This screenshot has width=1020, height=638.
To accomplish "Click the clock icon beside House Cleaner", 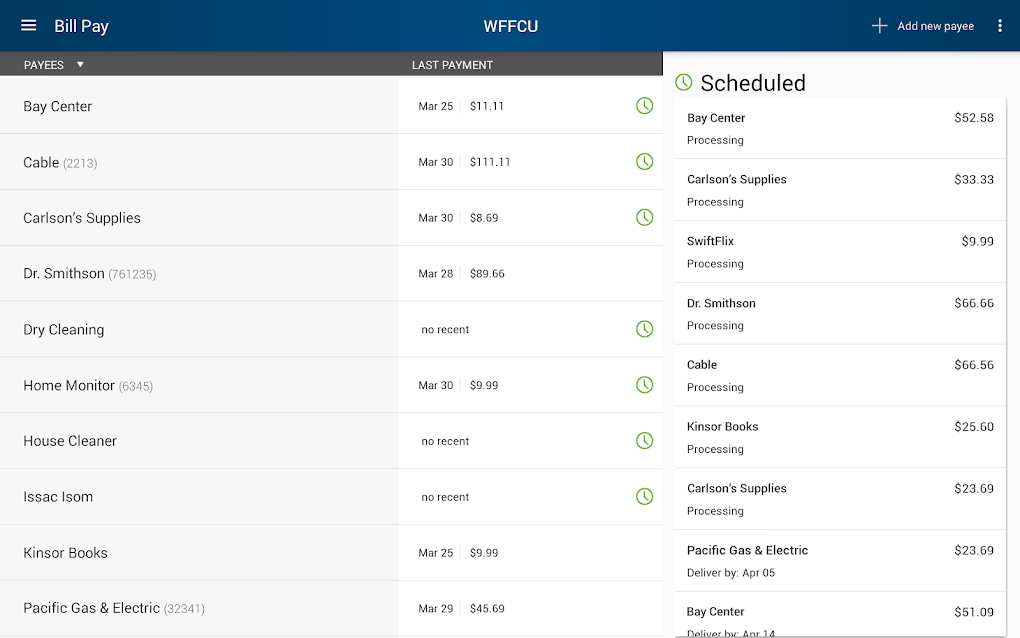I will pyautogui.click(x=644, y=440).
